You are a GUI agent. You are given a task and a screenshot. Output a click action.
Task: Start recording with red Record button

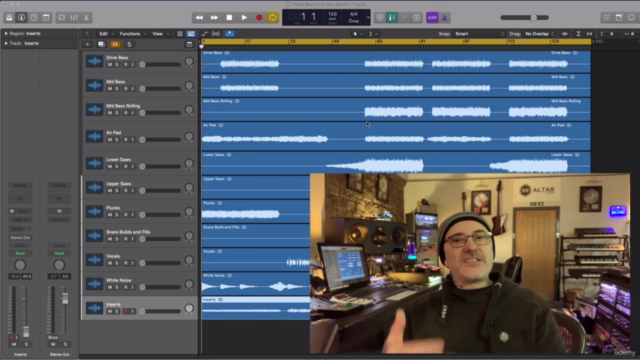click(x=259, y=18)
